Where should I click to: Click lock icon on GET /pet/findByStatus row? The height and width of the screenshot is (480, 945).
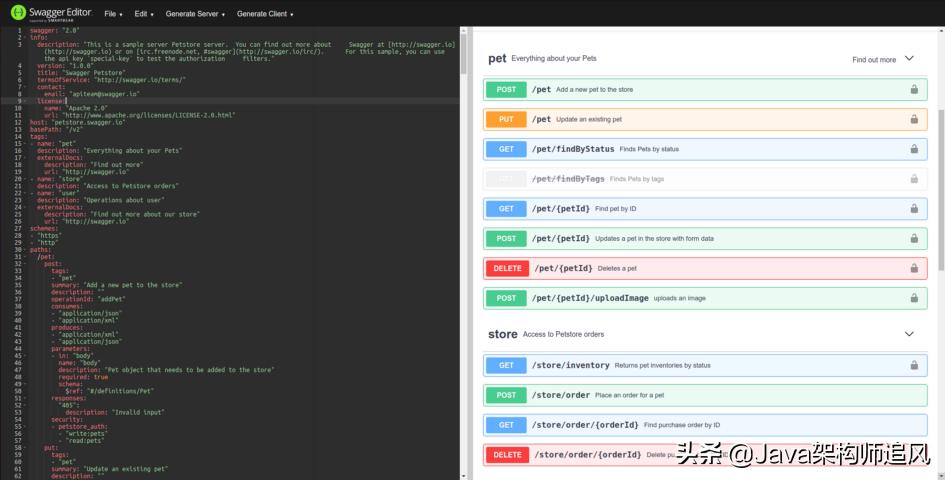[x=914, y=150]
